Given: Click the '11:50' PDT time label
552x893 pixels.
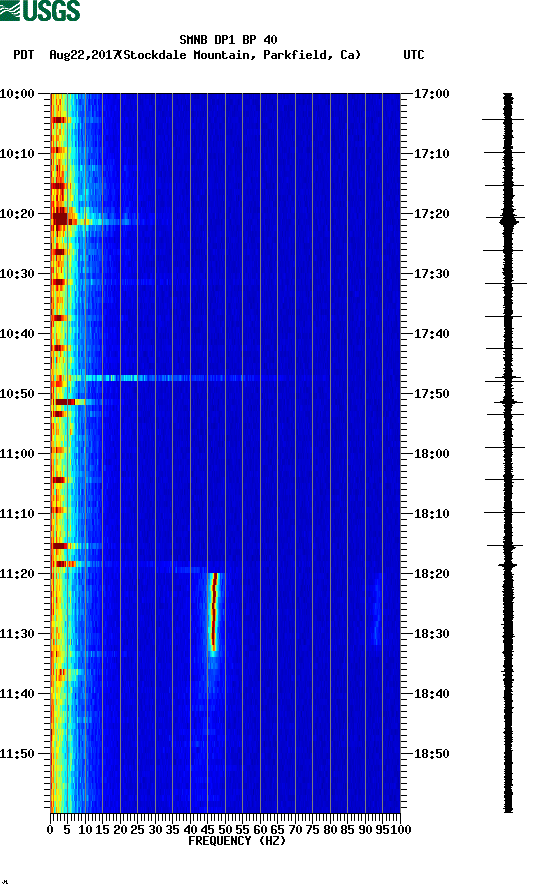Looking at the screenshot, I should (x=17, y=753).
